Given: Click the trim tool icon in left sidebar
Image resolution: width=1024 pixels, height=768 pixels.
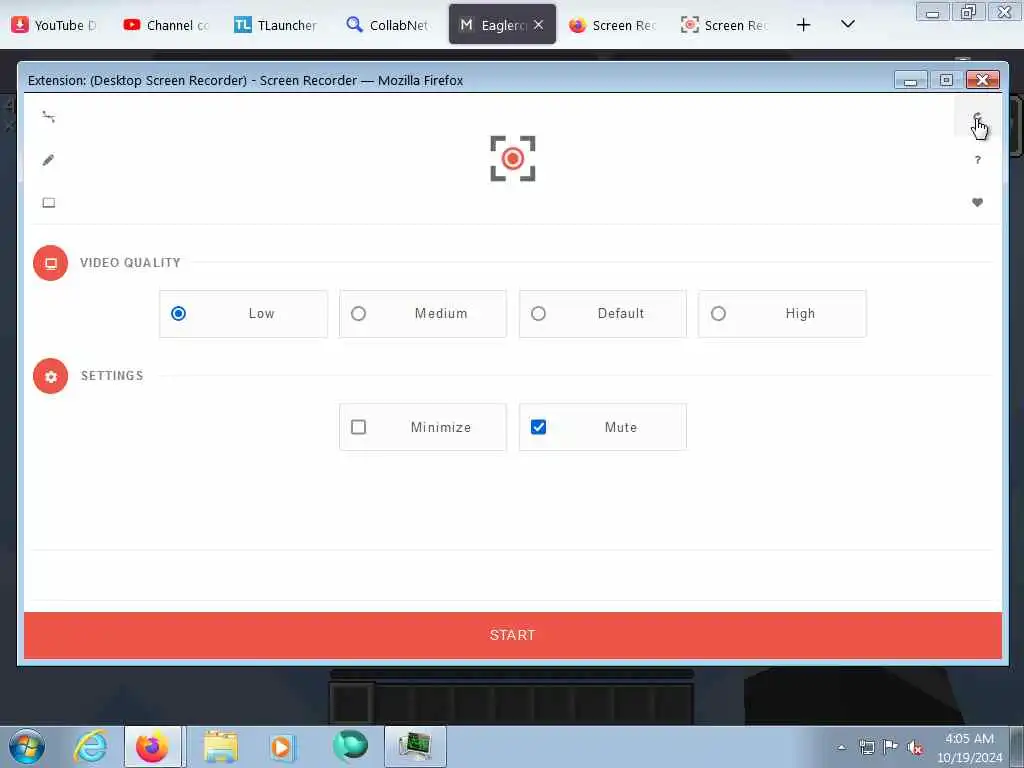Looking at the screenshot, I should [x=48, y=117].
